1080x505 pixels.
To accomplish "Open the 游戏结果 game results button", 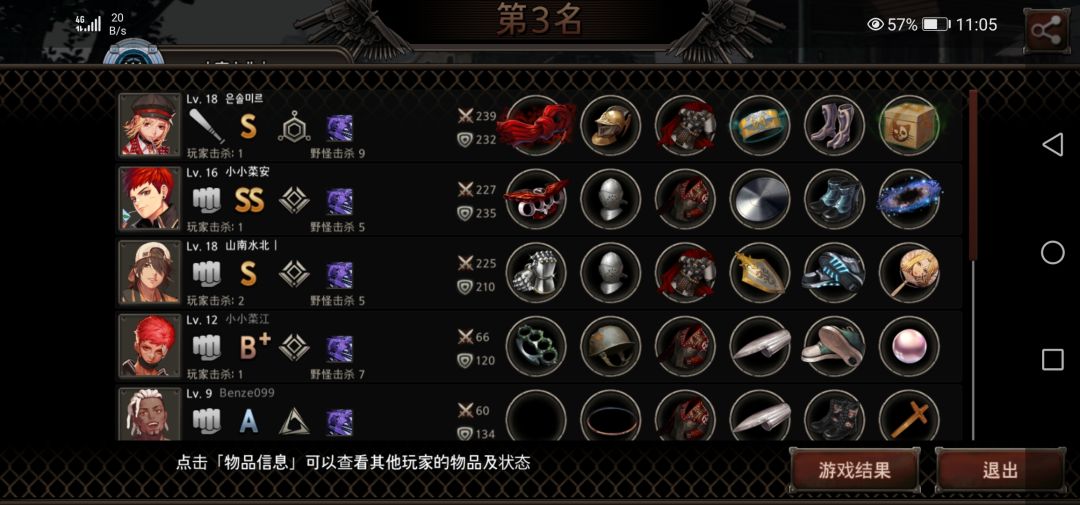I will coord(854,471).
